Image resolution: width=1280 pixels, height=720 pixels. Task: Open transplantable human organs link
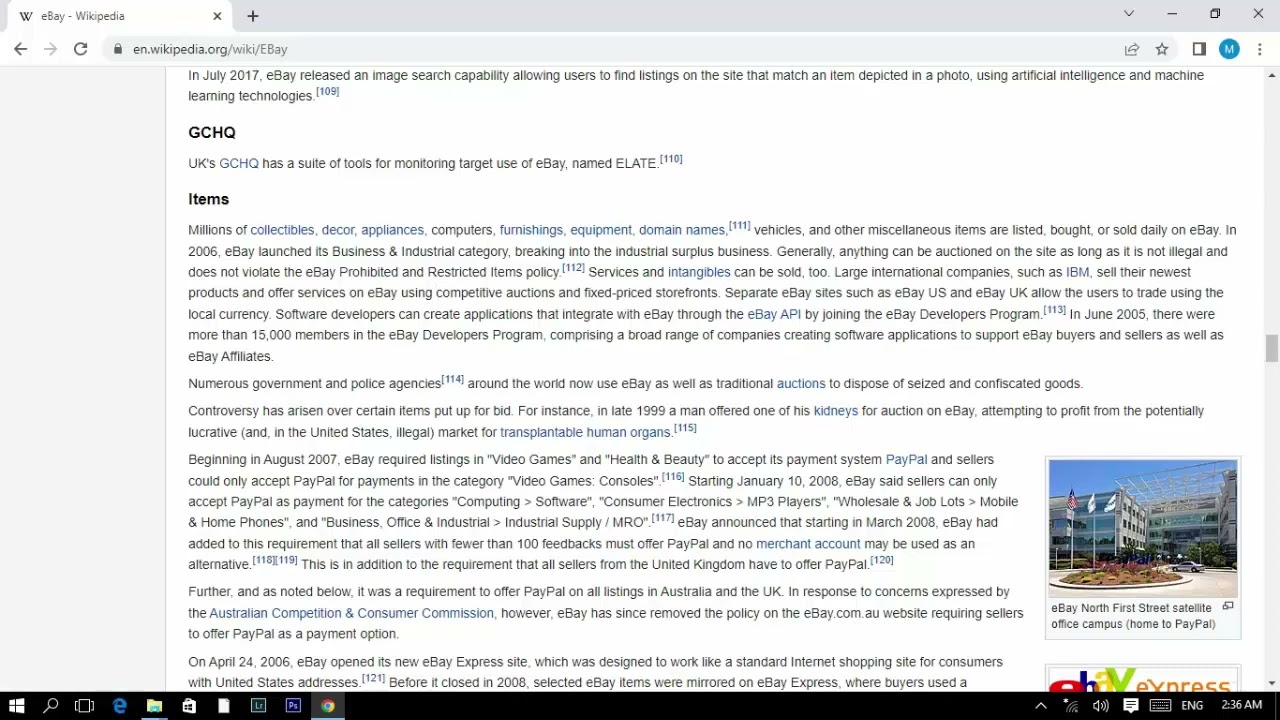pos(585,433)
